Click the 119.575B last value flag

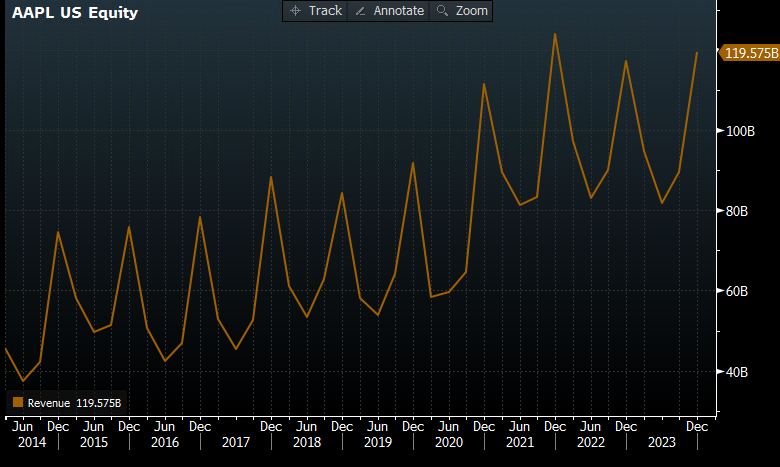(x=750, y=53)
